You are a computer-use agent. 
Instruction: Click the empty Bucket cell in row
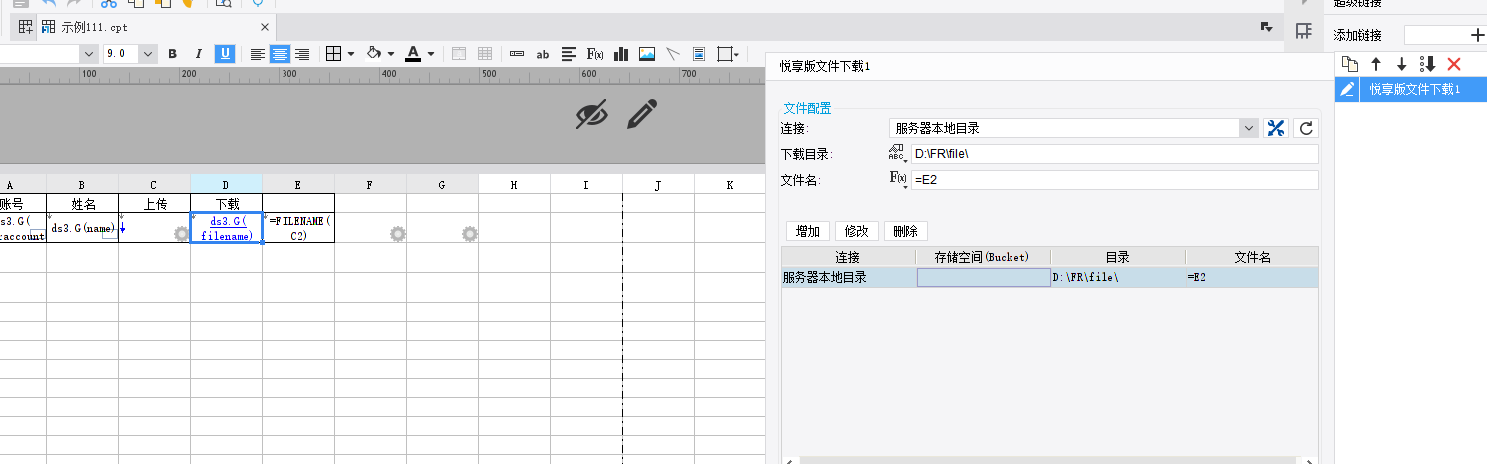[x=984, y=278]
